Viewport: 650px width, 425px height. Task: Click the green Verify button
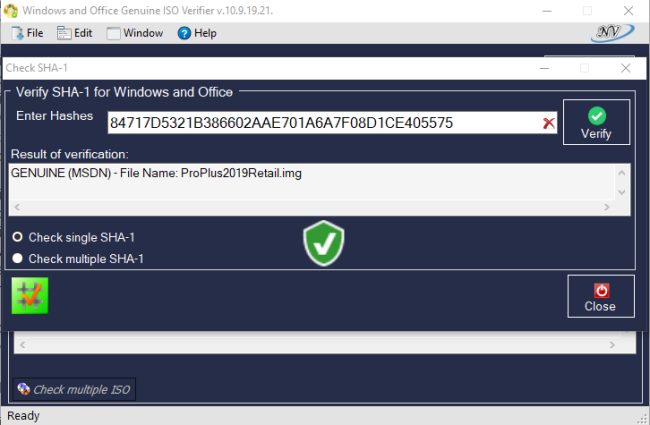pos(596,122)
